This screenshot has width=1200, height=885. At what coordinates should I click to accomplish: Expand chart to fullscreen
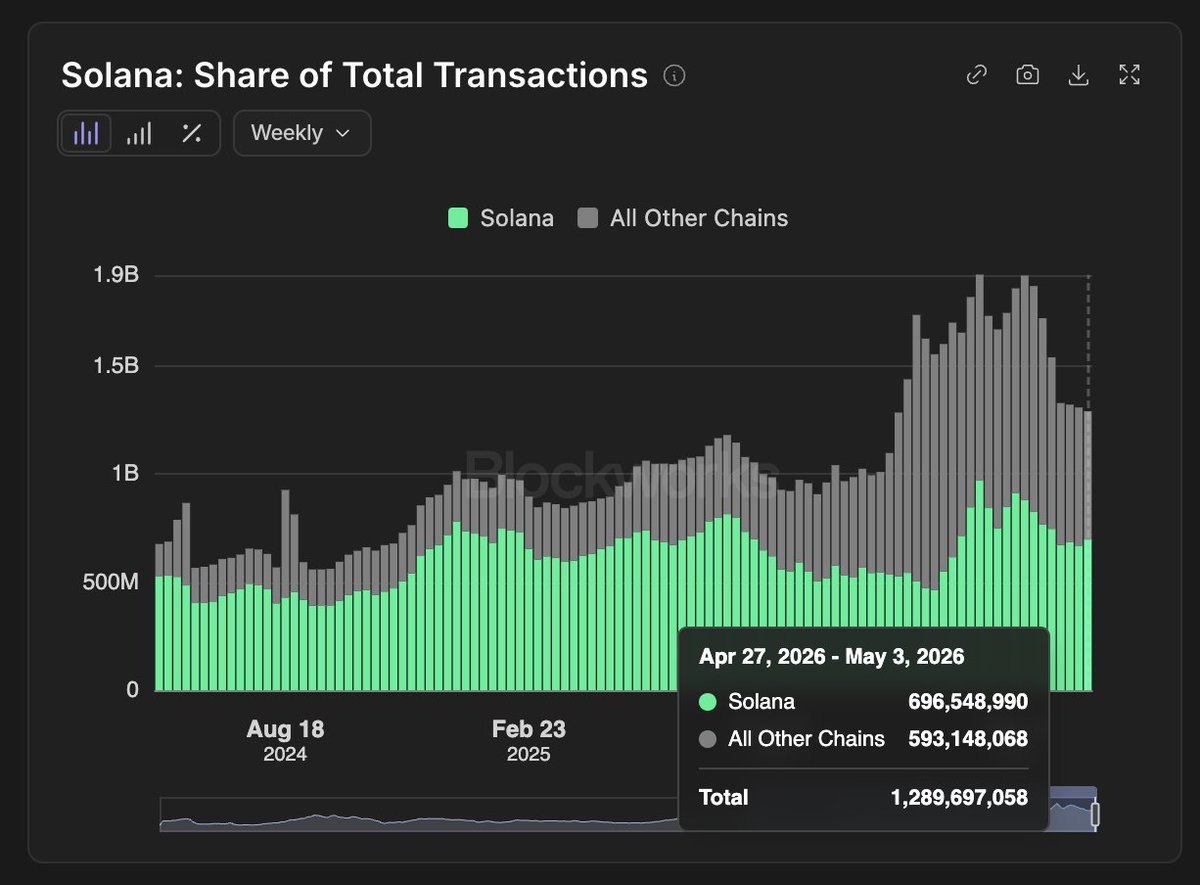coord(1129,75)
